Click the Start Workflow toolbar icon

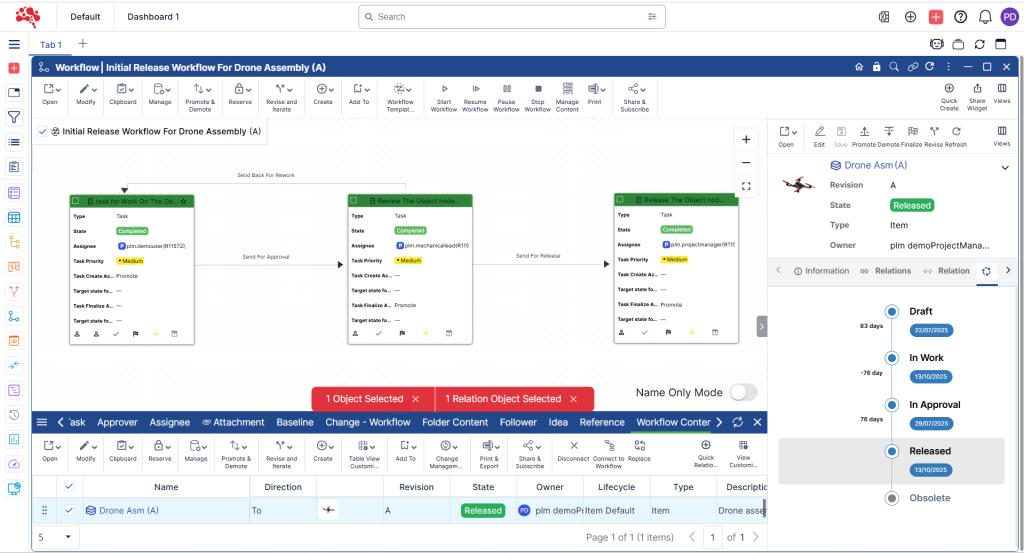(x=444, y=90)
